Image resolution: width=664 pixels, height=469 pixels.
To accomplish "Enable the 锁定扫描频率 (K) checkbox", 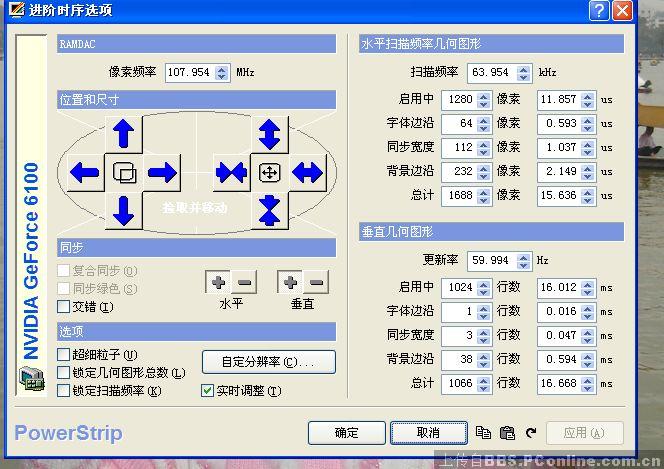I will coord(64,390).
